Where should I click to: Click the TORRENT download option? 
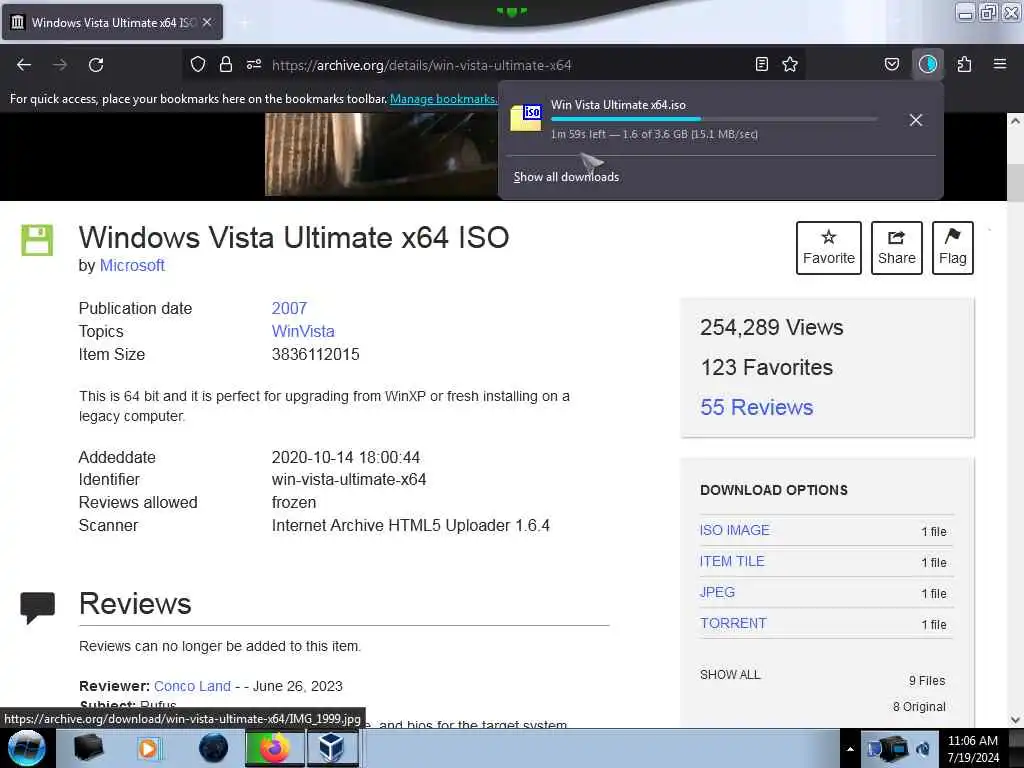[733, 623]
